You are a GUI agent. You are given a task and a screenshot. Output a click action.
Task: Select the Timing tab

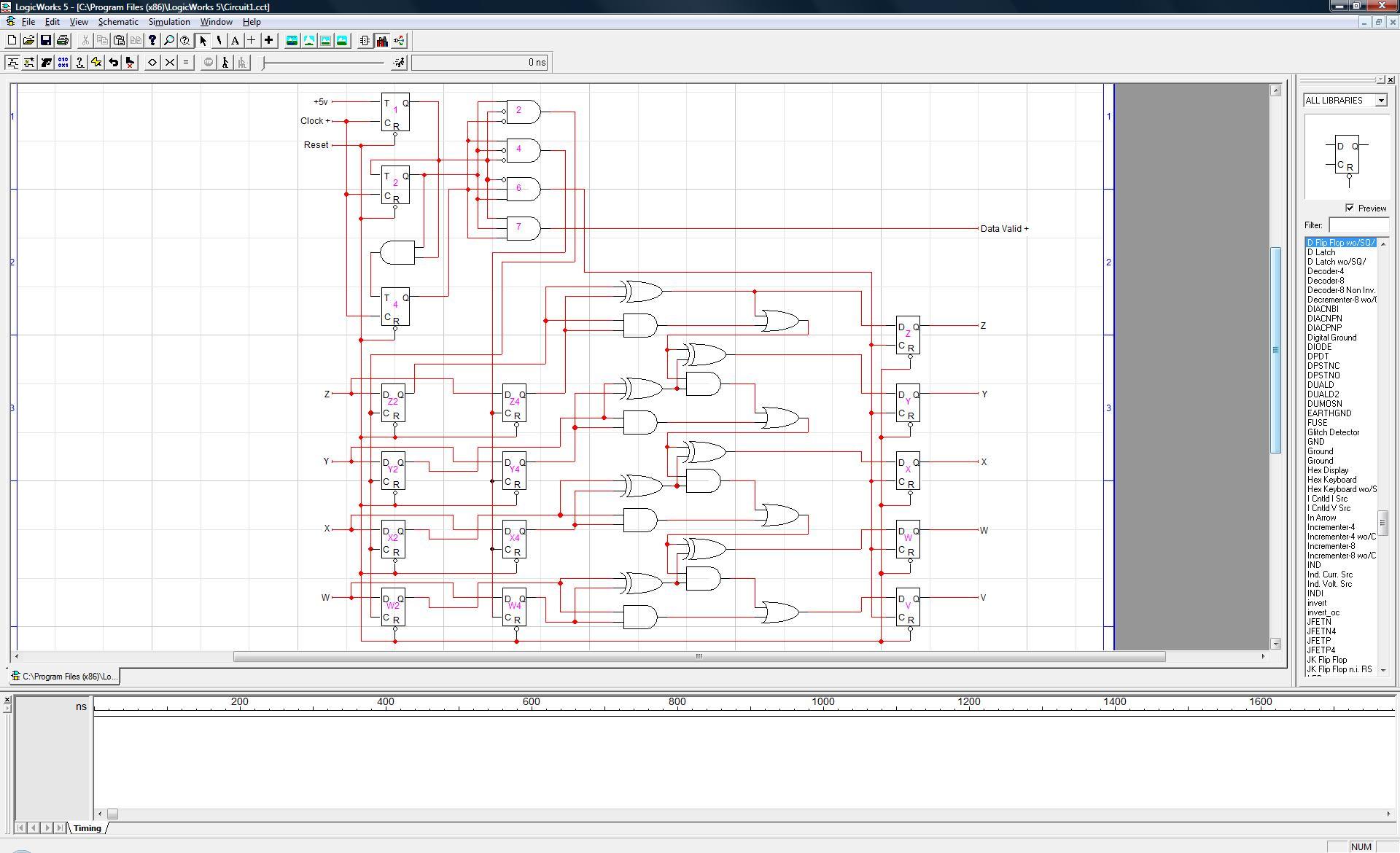pyautogui.click(x=87, y=828)
